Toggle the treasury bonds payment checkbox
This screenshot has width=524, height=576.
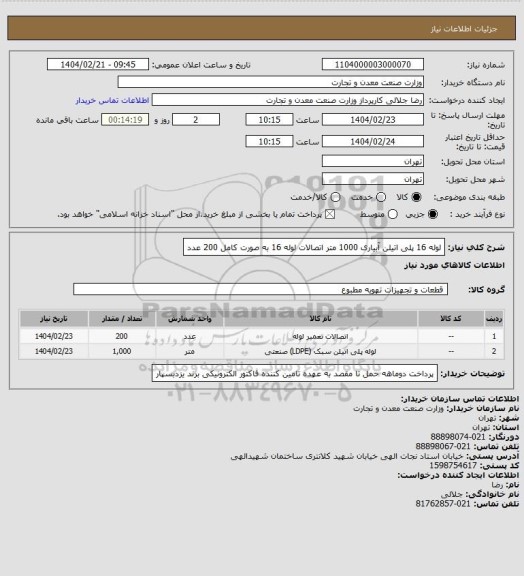pyautogui.click(x=330, y=214)
